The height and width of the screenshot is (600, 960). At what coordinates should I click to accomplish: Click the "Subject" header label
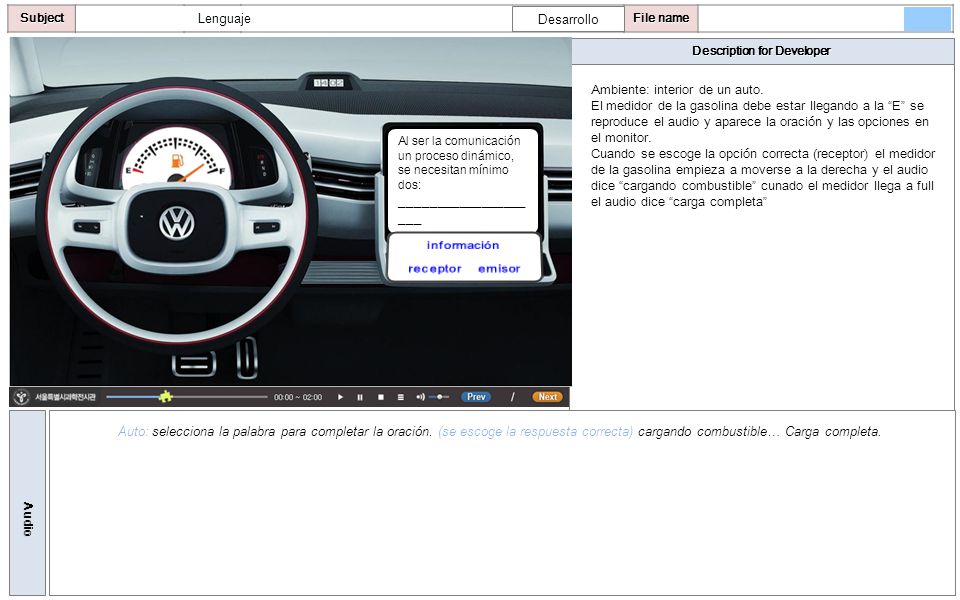(x=42, y=18)
